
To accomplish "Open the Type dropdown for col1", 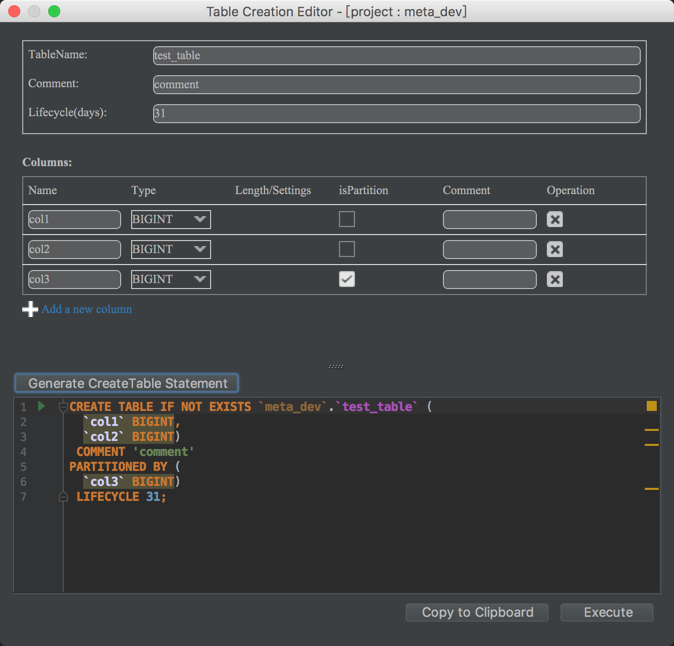I will pyautogui.click(x=171, y=219).
